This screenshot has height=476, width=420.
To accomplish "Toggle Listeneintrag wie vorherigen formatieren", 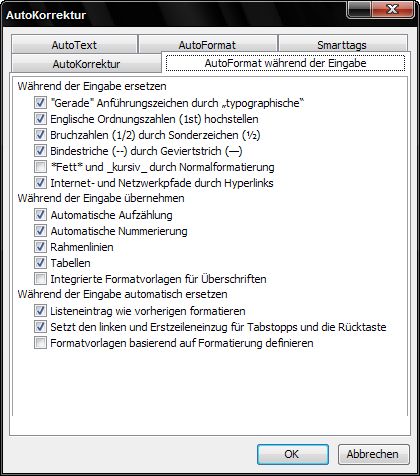I will (x=40, y=311).
